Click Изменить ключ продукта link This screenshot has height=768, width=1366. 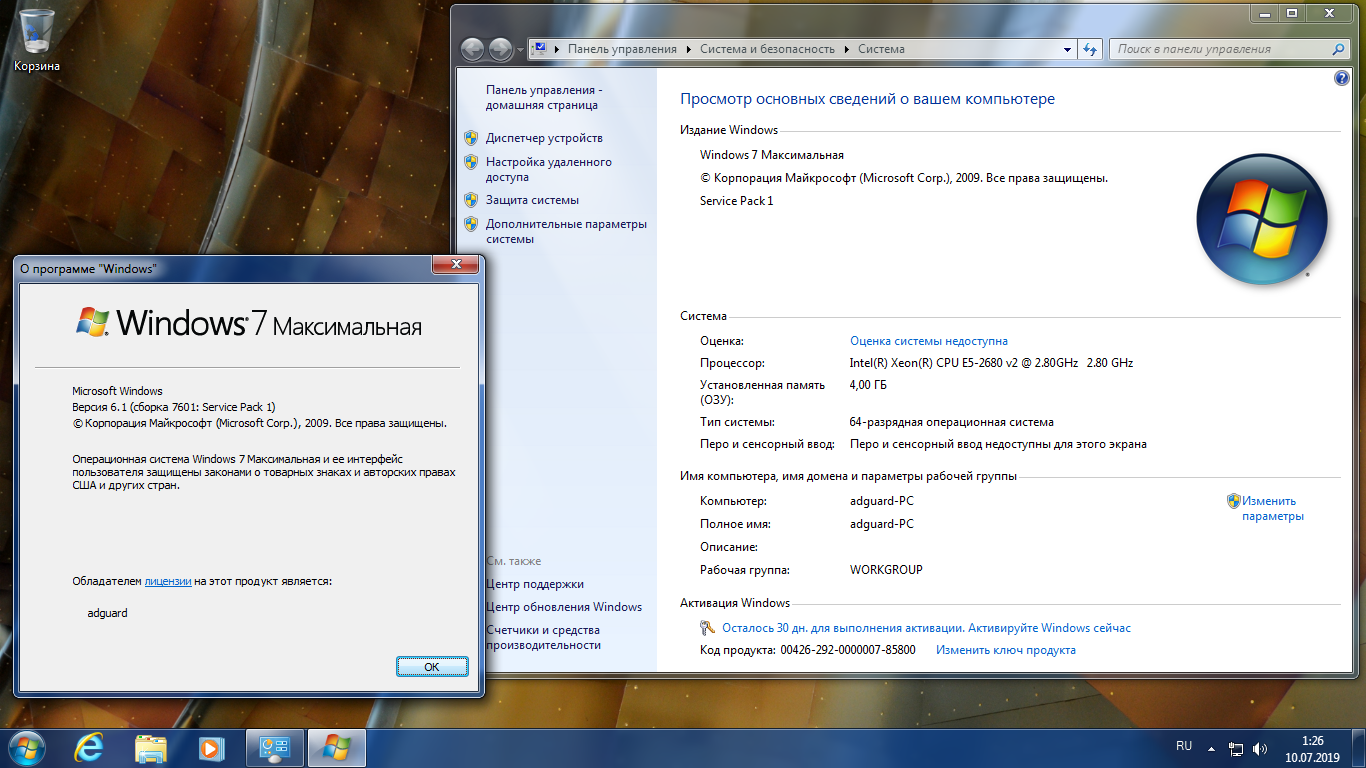1006,650
